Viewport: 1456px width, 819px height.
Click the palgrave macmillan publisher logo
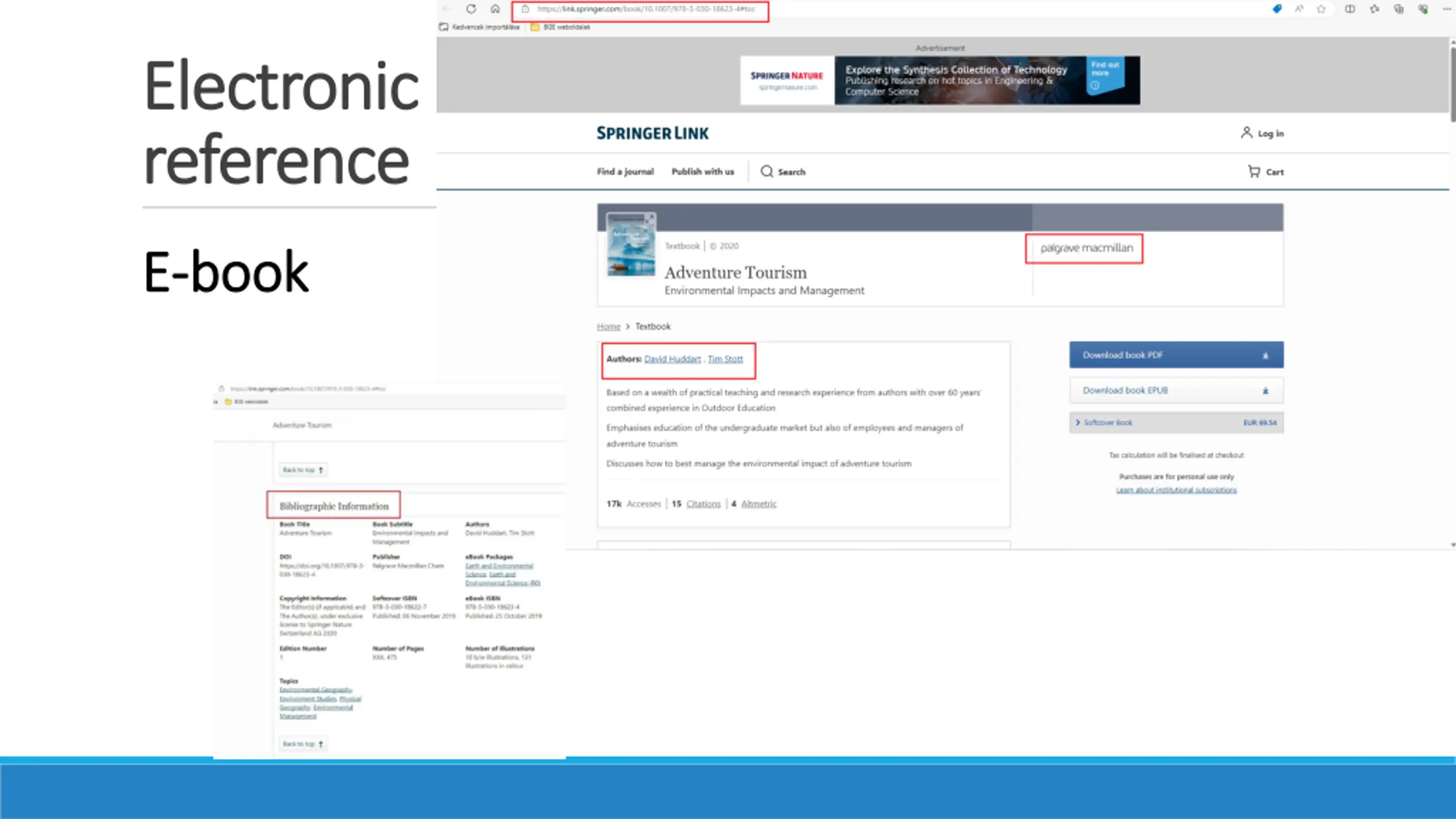pyautogui.click(x=1086, y=248)
